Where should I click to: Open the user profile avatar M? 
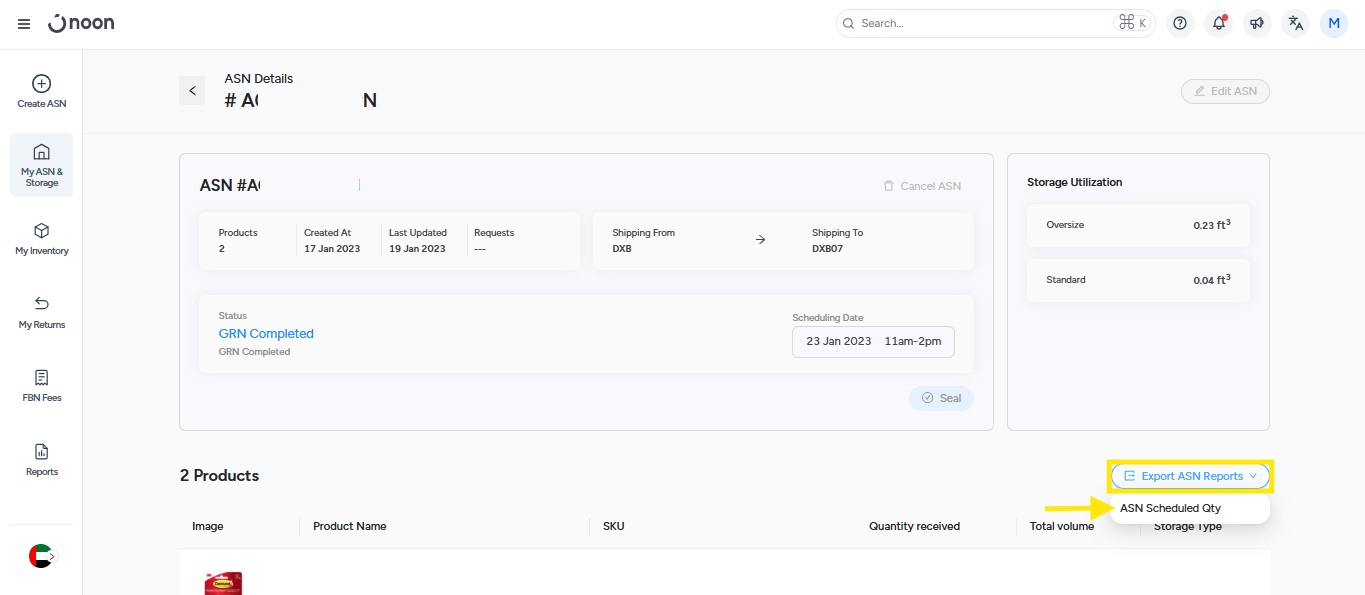[1334, 23]
